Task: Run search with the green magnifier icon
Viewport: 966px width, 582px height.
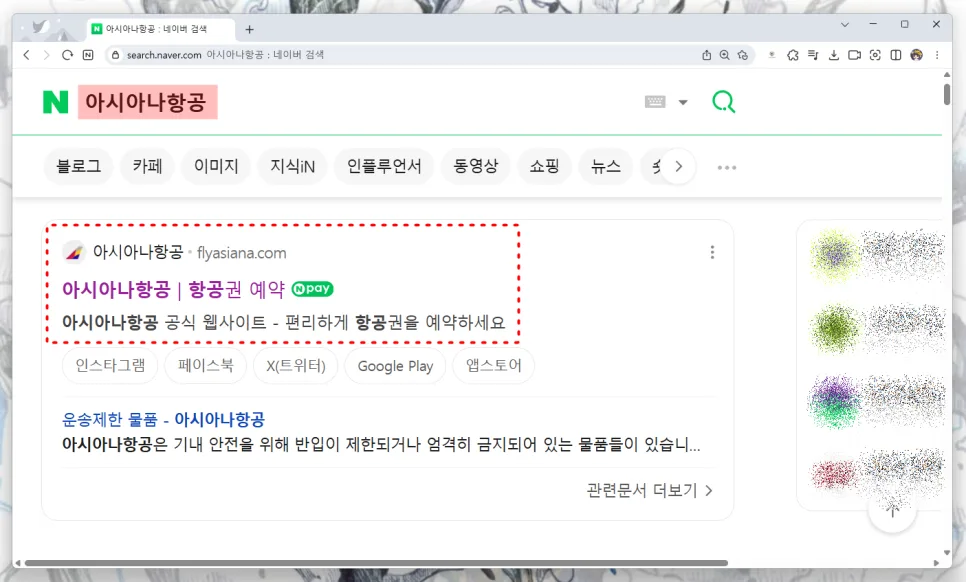Action: [x=724, y=102]
